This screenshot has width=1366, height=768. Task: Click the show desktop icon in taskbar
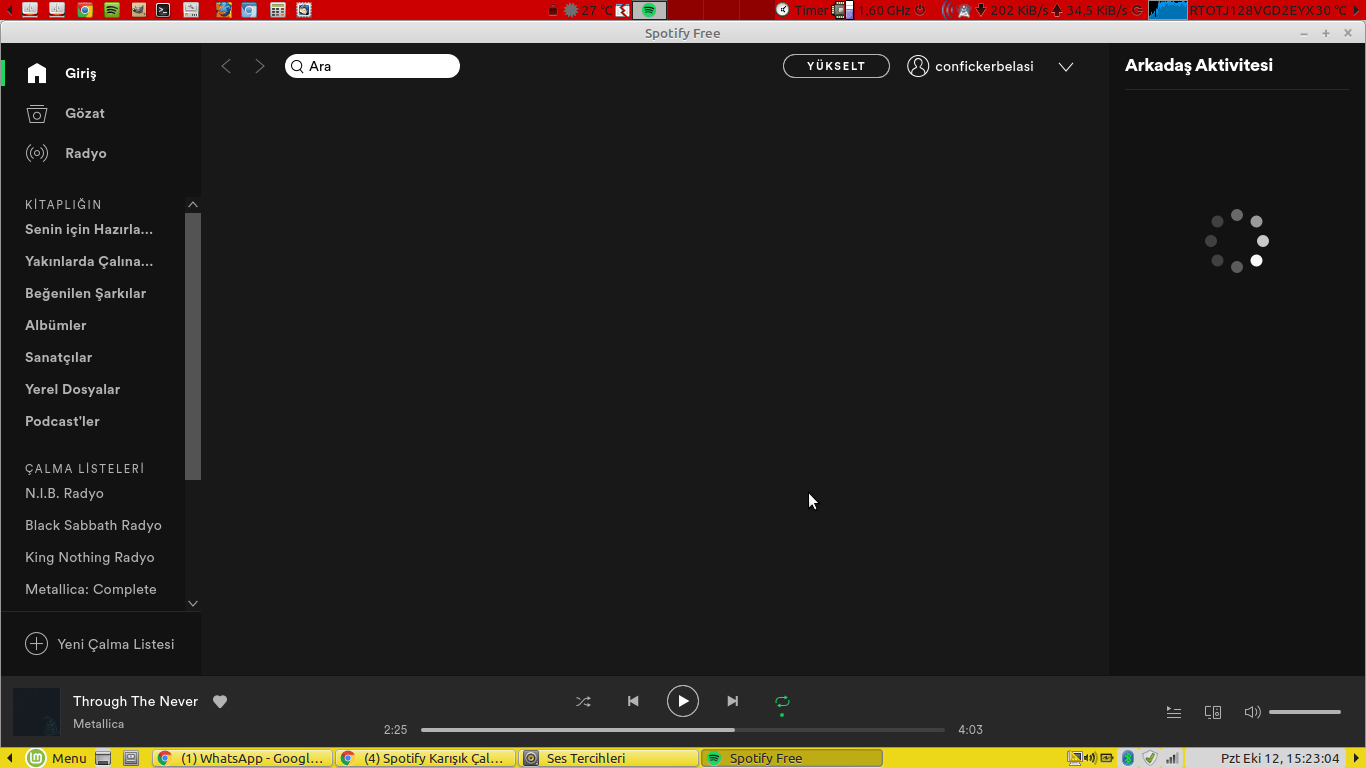click(x=103, y=758)
